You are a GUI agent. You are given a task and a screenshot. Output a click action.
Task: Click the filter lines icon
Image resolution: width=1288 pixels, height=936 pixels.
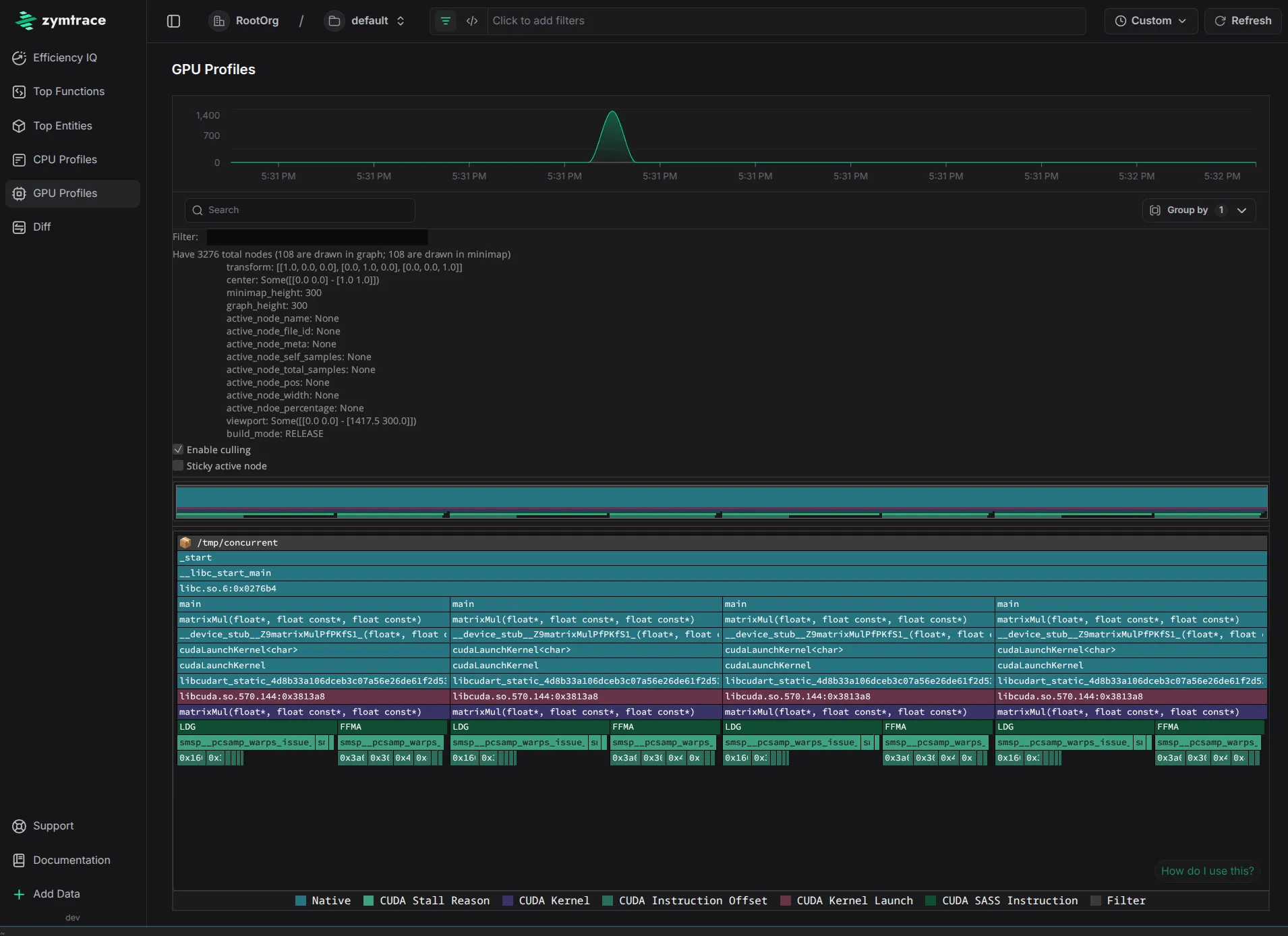point(445,21)
